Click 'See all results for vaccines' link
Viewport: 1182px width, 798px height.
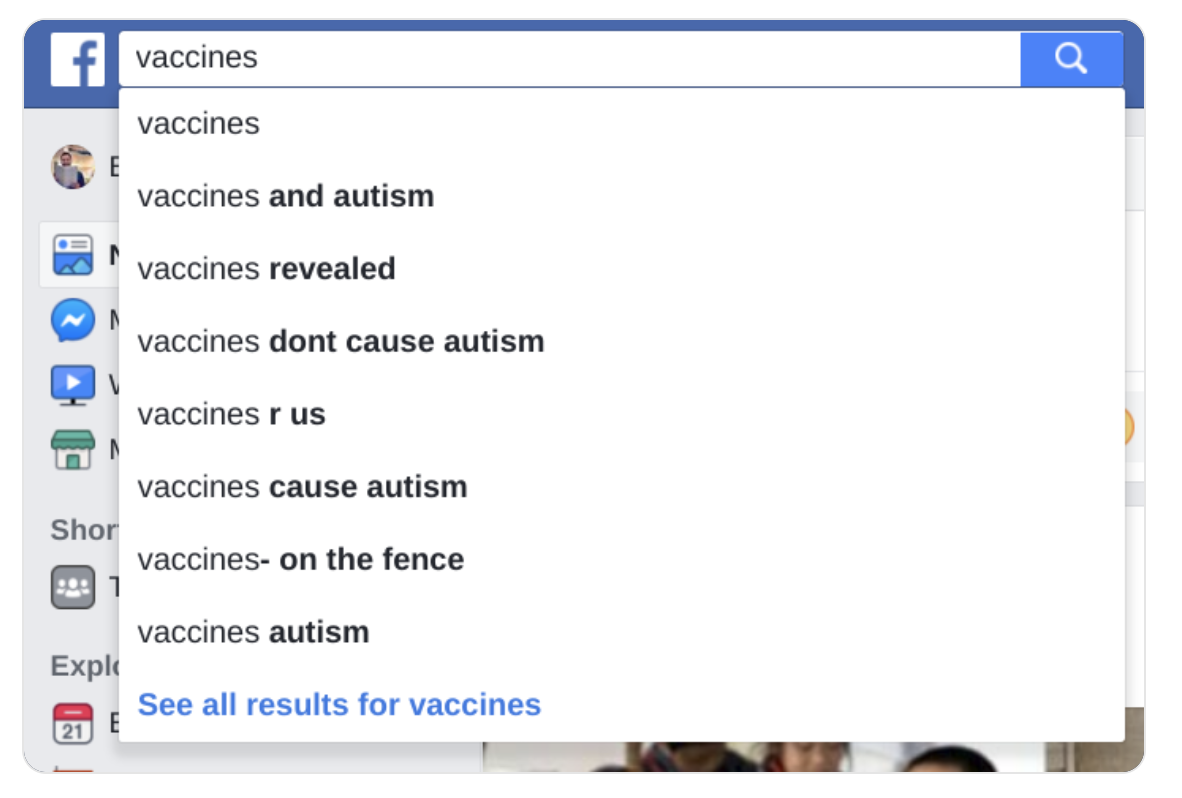pyautogui.click(x=339, y=704)
